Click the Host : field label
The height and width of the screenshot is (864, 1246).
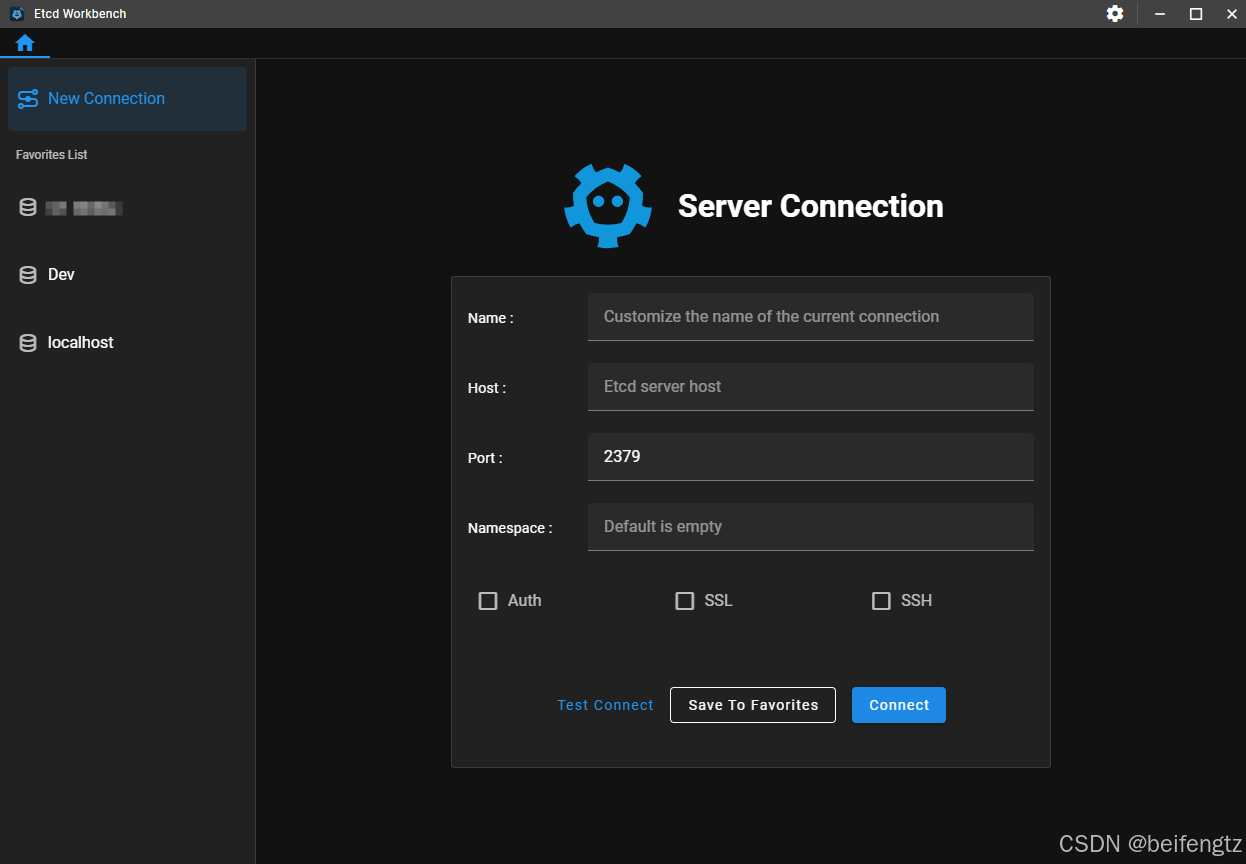point(487,388)
